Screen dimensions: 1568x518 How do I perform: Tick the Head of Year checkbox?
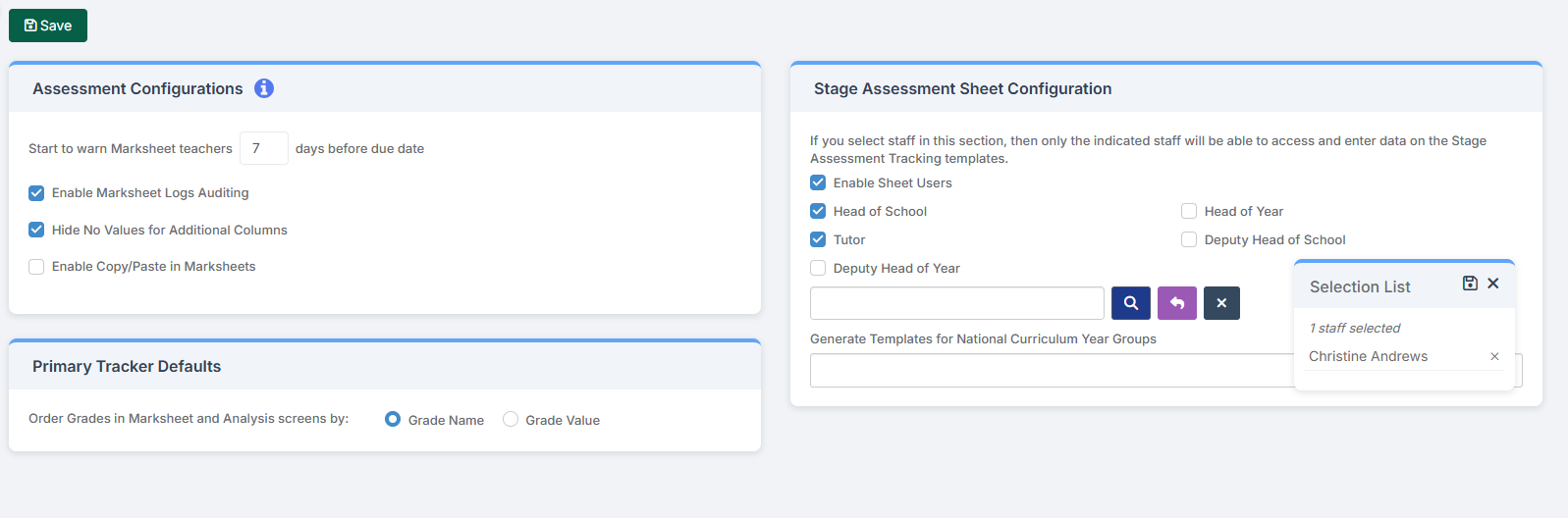1189,211
